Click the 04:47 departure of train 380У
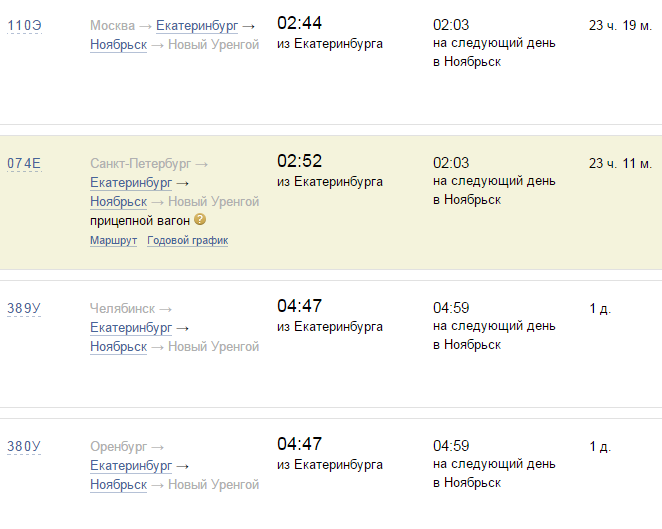The width and height of the screenshot is (662, 529). click(299, 444)
